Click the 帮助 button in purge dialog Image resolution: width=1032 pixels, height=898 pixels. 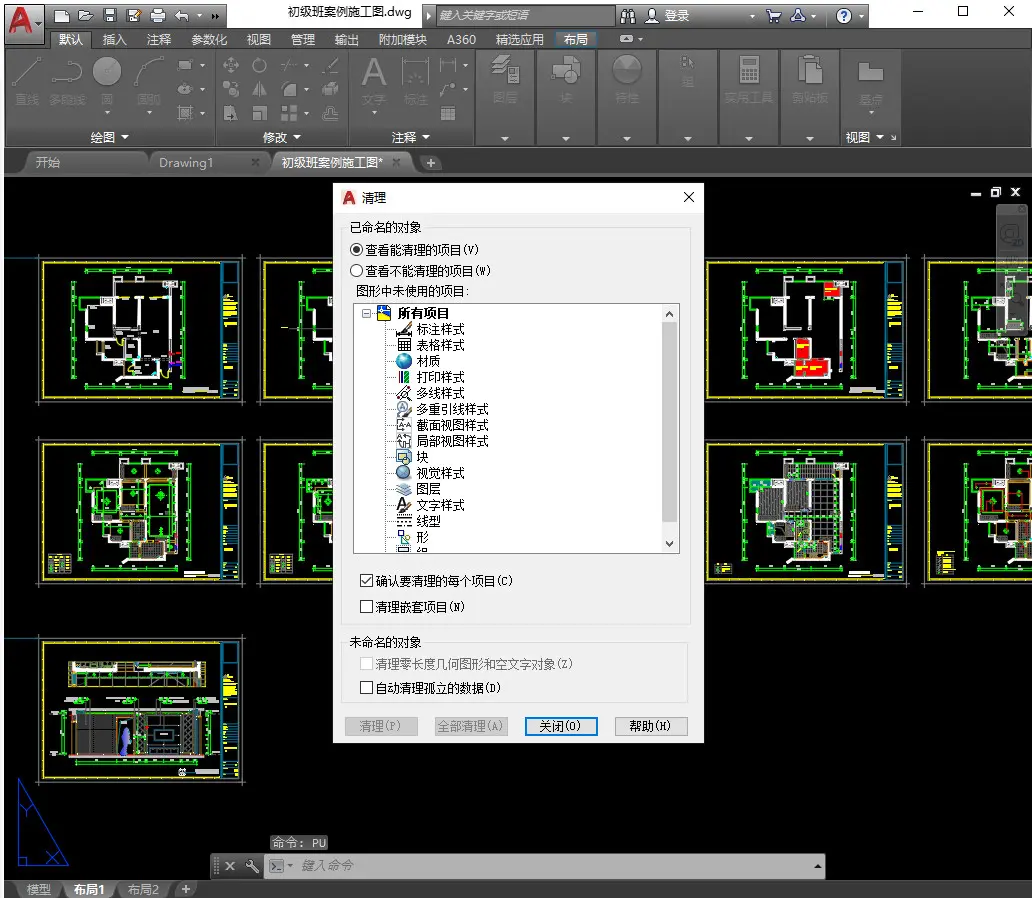(x=651, y=726)
